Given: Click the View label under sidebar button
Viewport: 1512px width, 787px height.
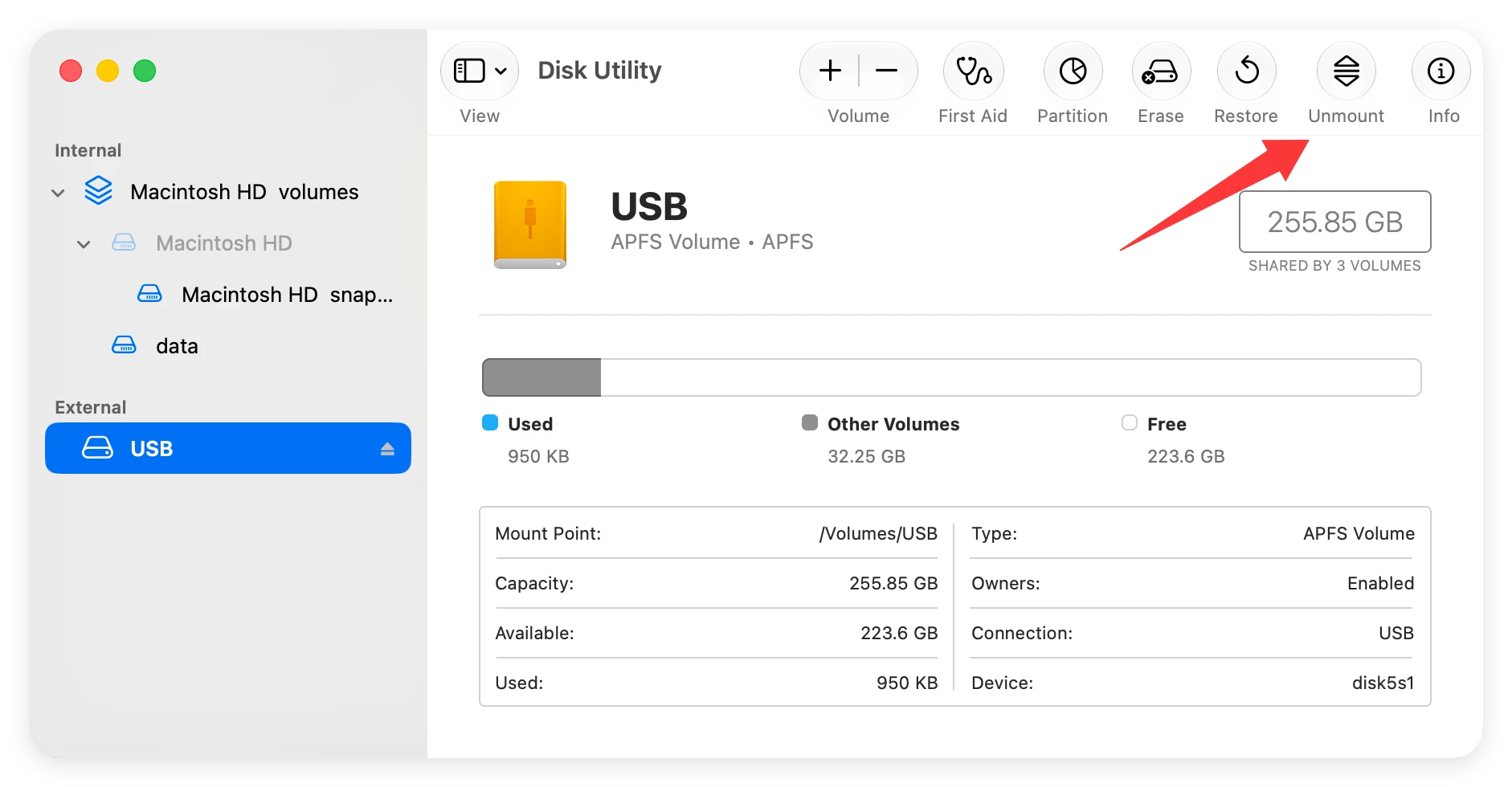Looking at the screenshot, I should click(x=480, y=116).
